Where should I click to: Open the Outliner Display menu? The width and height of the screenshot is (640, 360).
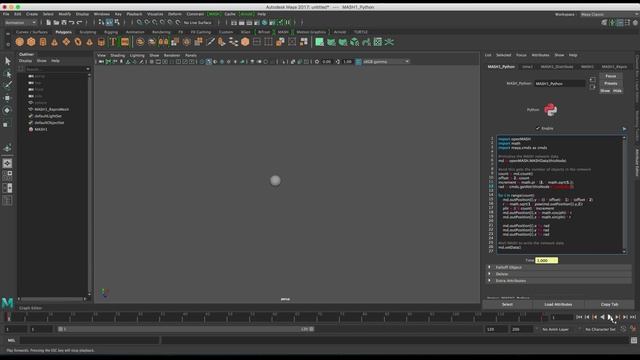tap(25, 61)
